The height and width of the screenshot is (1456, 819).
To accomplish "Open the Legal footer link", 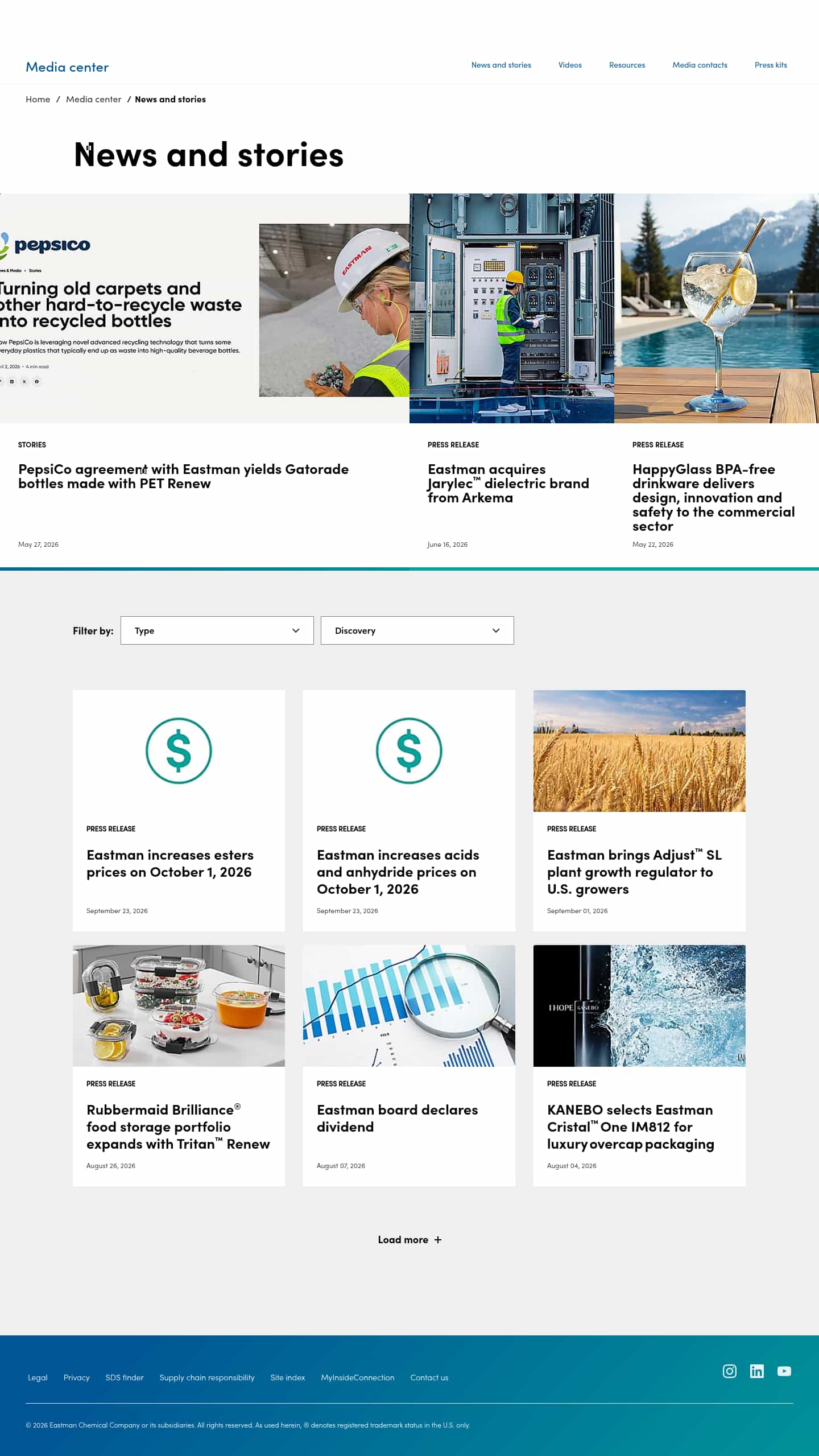I will pos(38,1377).
